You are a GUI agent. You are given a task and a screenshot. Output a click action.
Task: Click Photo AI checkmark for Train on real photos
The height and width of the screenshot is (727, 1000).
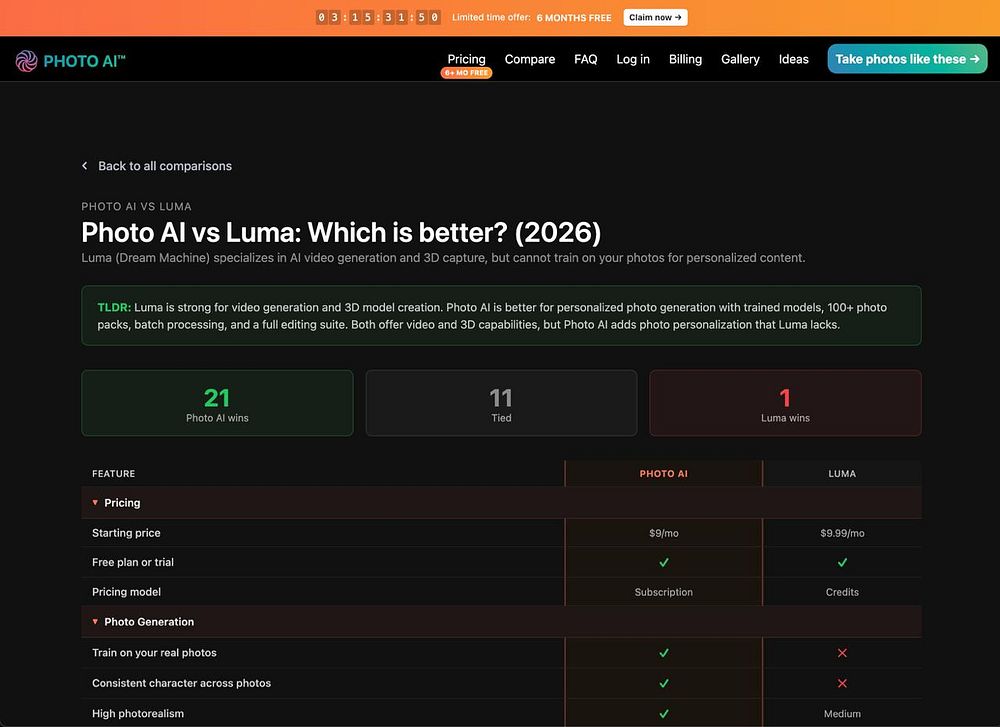664,653
